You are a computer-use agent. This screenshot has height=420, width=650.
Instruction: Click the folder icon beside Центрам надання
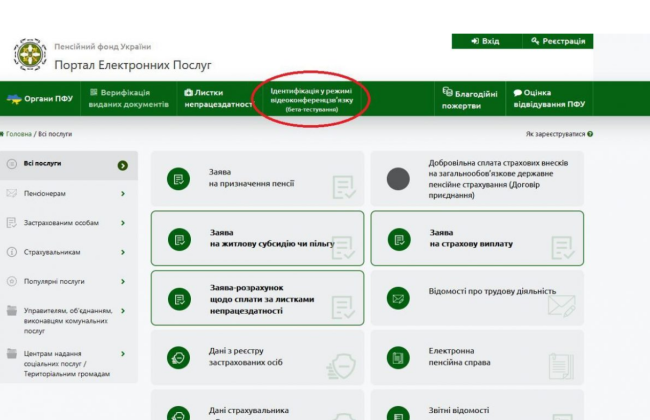(x=12, y=353)
